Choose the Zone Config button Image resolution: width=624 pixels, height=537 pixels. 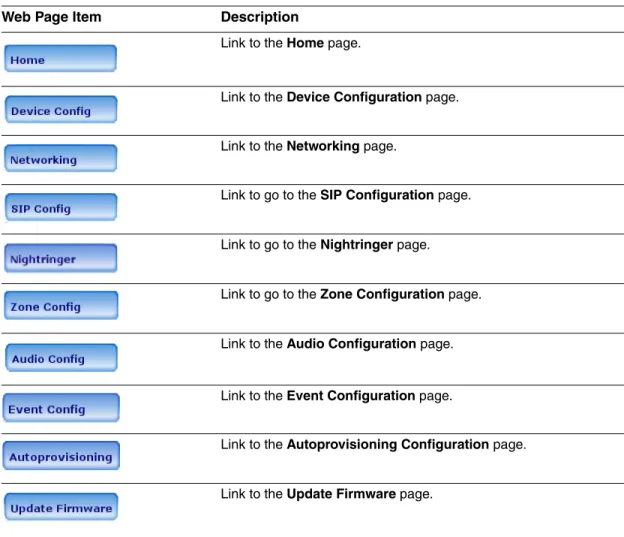point(61,305)
